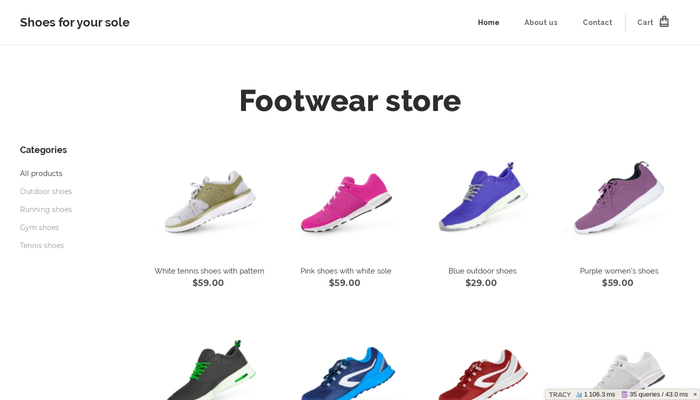This screenshot has width=700, height=400.
Task: Open the pink shoe product image
Action: point(346,202)
